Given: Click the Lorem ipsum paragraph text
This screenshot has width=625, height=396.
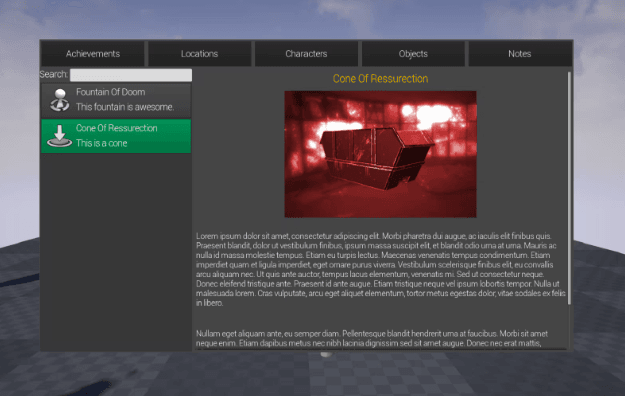Looking at the screenshot, I should point(381,270).
